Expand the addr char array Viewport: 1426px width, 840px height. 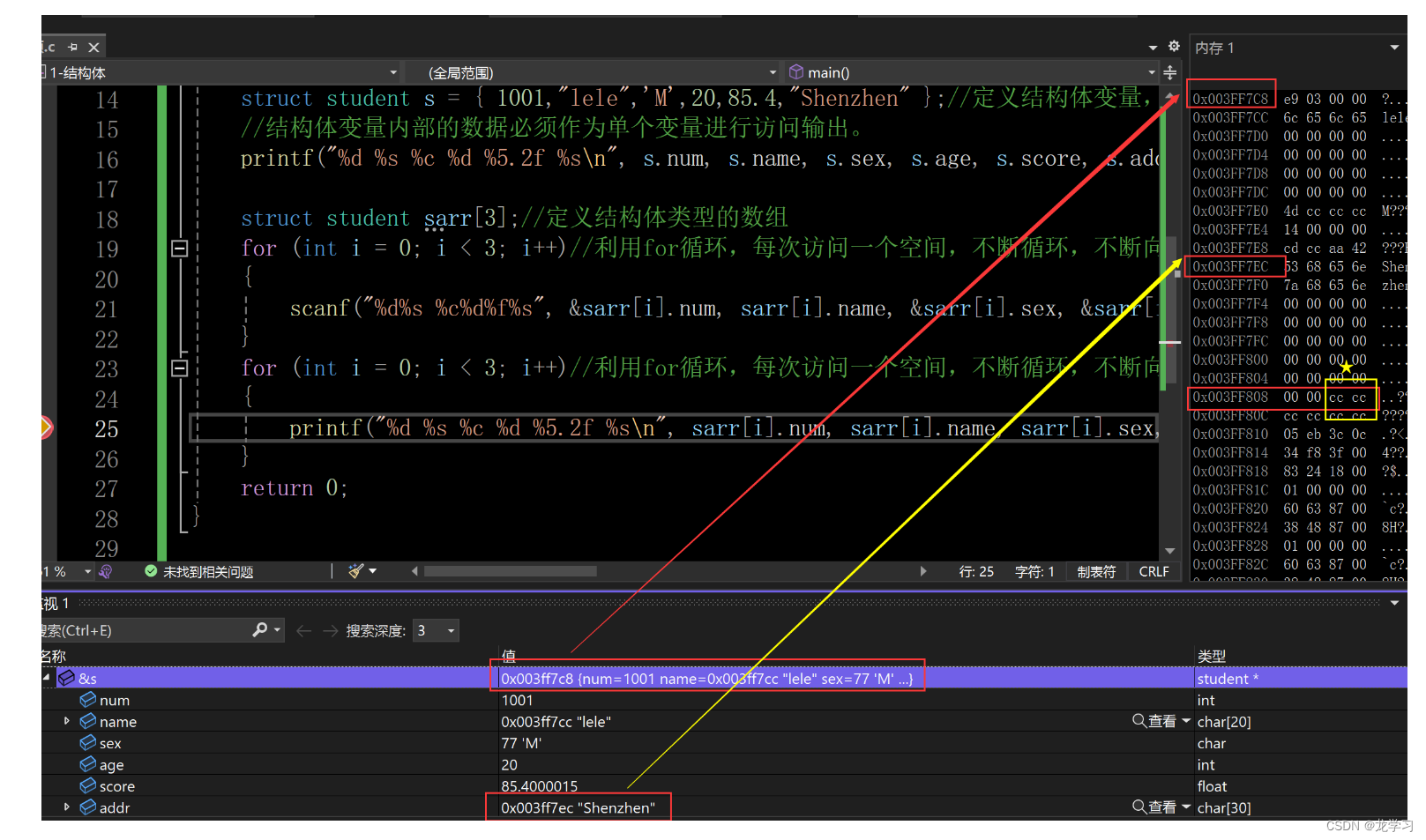(x=67, y=807)
